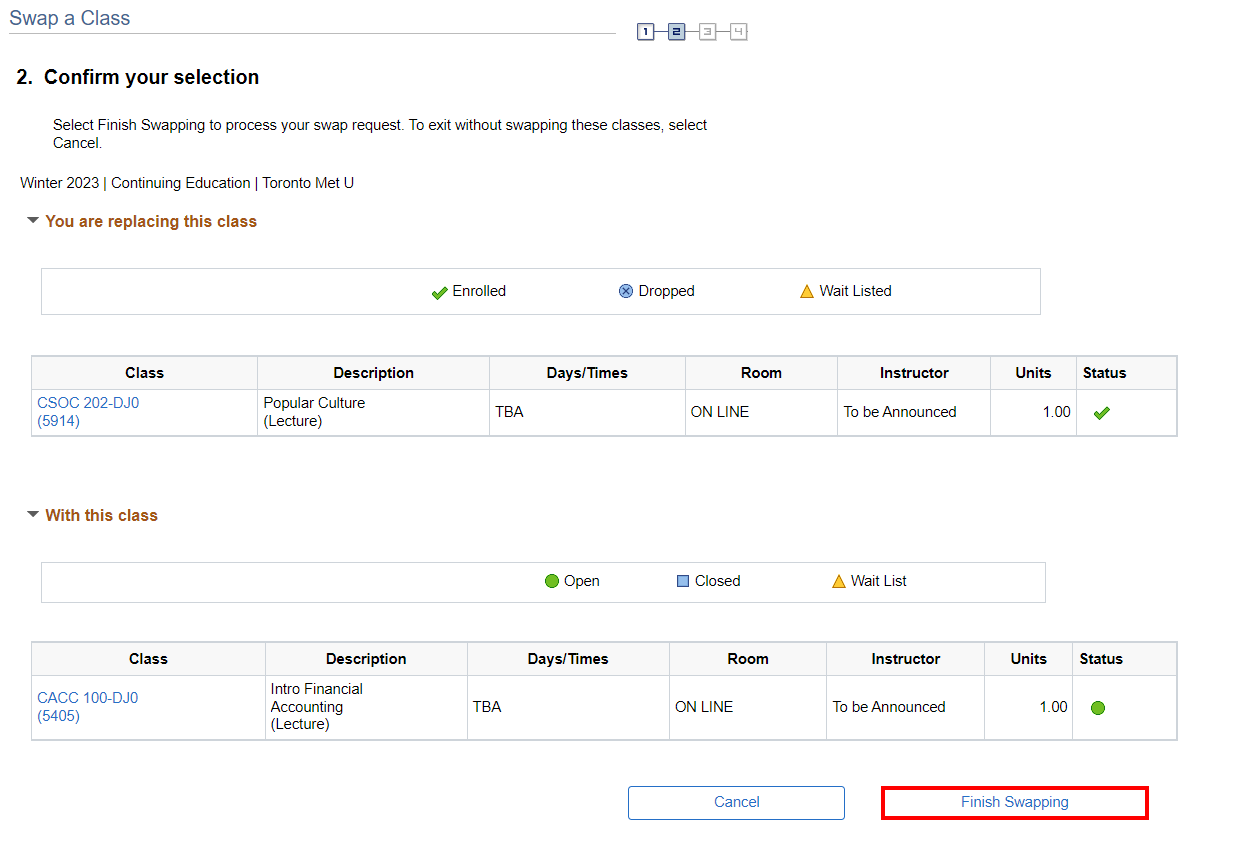Click the Swap a Class page title
This screenshot has height=849, width=1260.
[x=70, y=18]
